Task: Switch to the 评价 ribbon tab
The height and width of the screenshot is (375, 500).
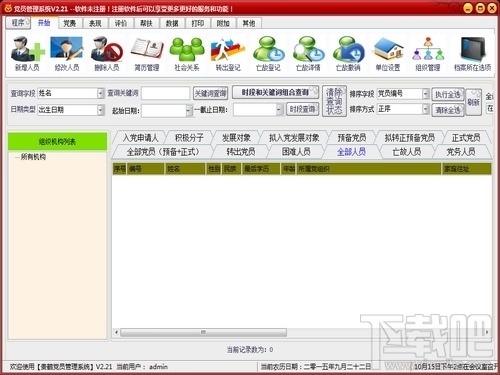Action: pos(121,23)
